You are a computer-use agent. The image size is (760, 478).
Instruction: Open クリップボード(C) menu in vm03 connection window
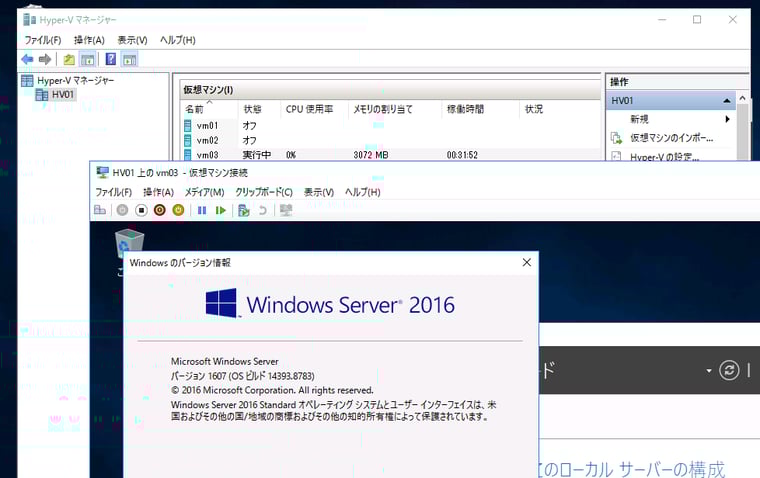[264, 192]
